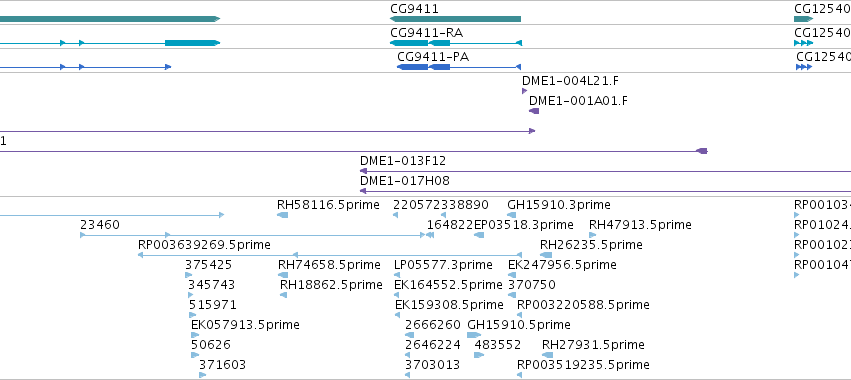Click the CG9411 gene label
851x380 pixels.
coord(414,9)
